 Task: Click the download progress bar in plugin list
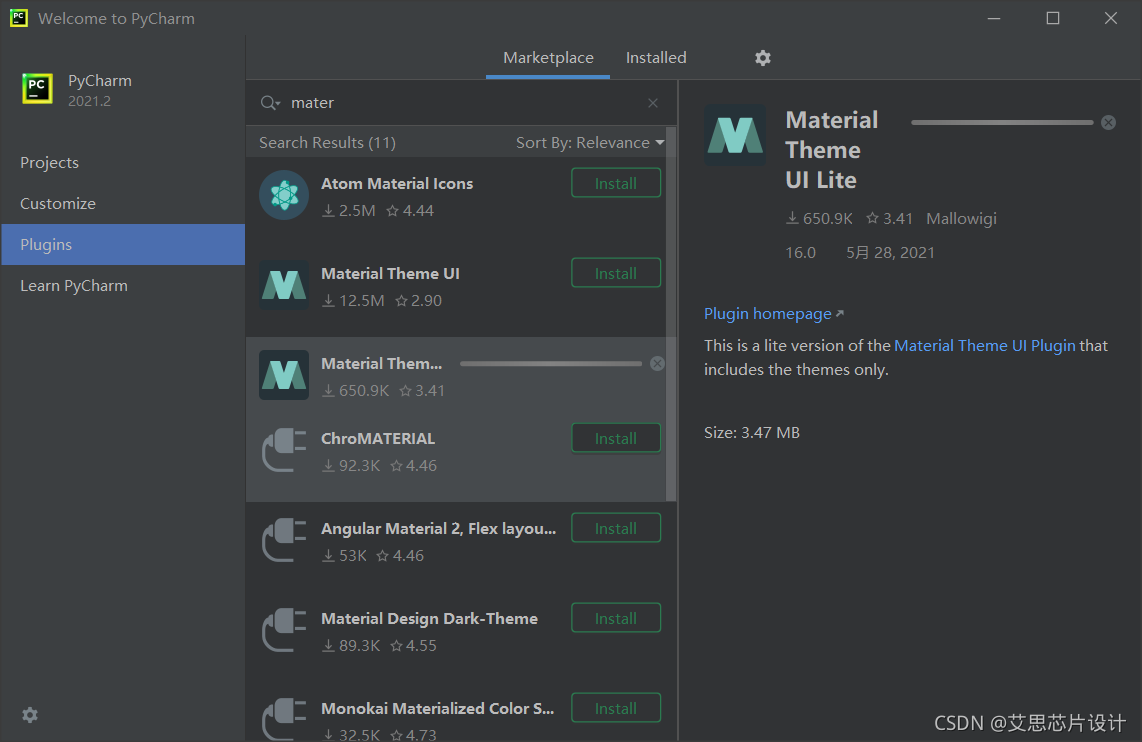pos(551,363)
